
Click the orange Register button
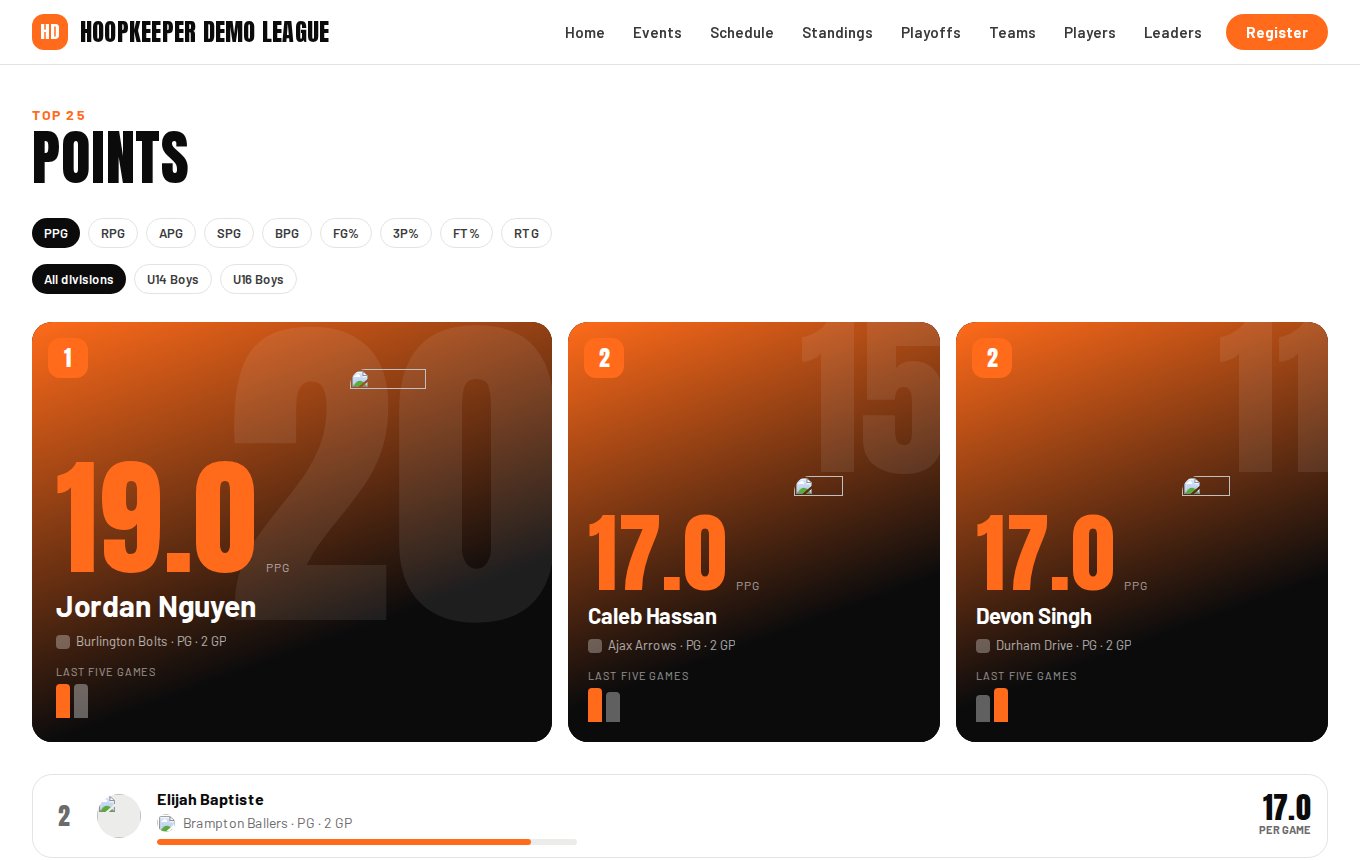[1277, 32]
